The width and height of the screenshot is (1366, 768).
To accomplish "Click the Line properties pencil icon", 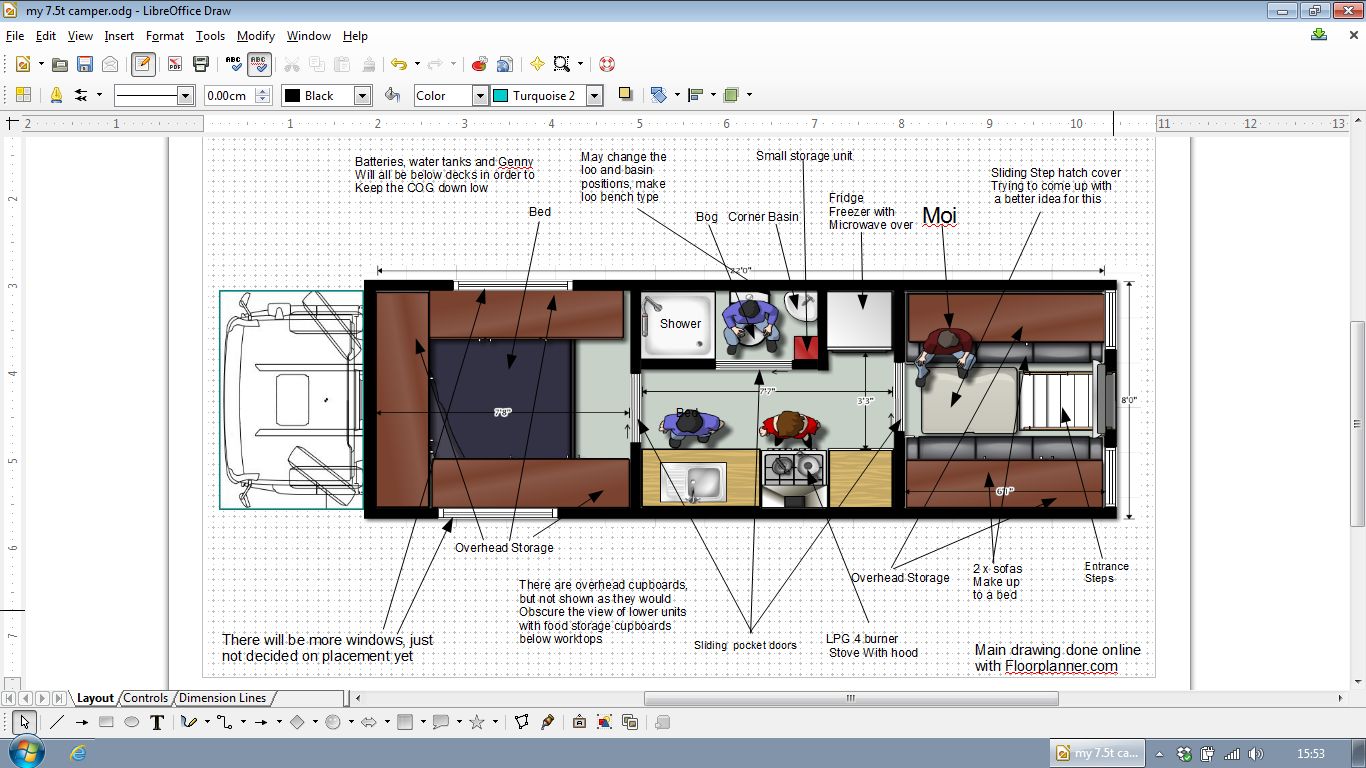I will [56, 95].
